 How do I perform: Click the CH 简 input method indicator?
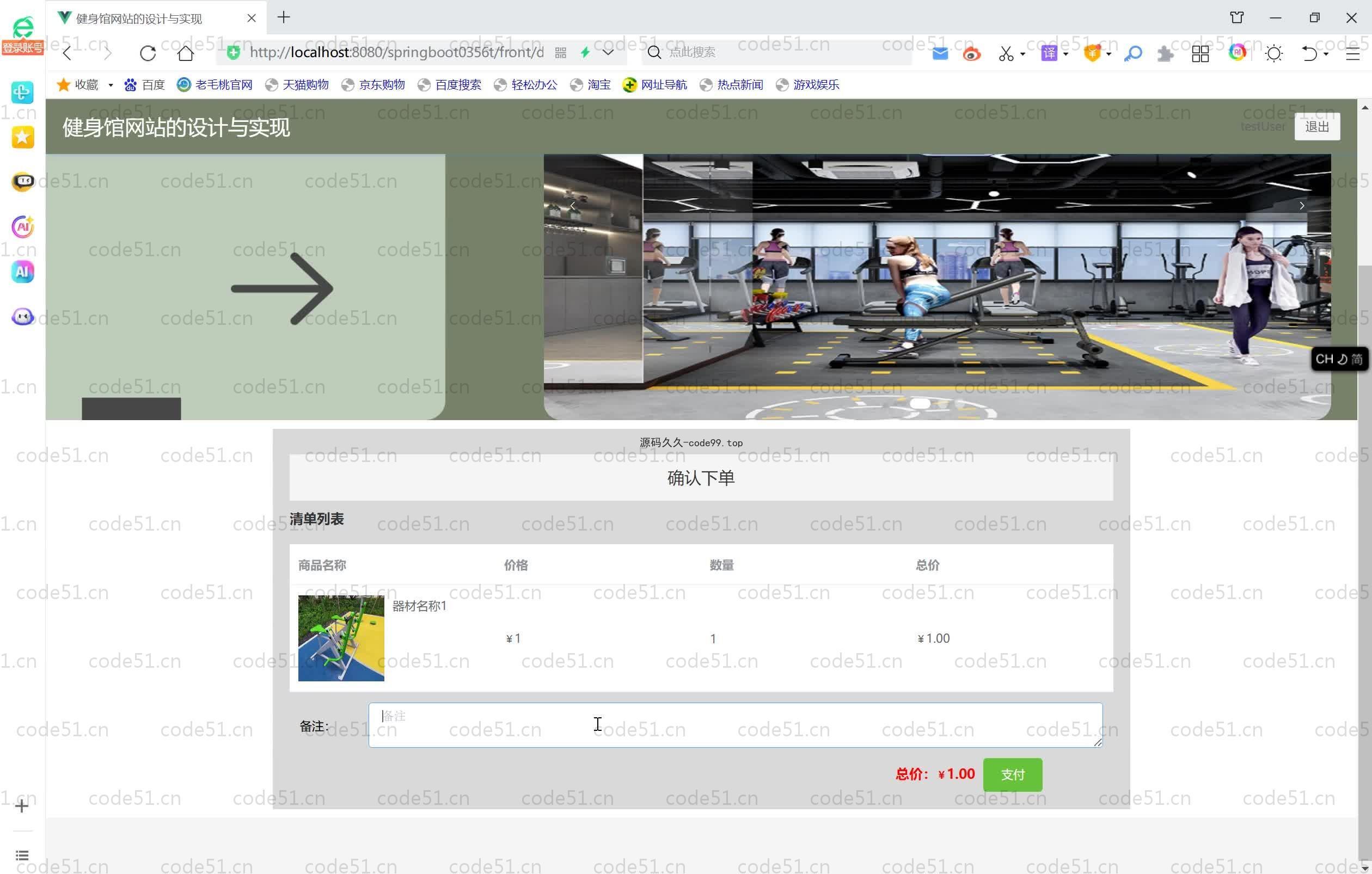[1339, 359]
